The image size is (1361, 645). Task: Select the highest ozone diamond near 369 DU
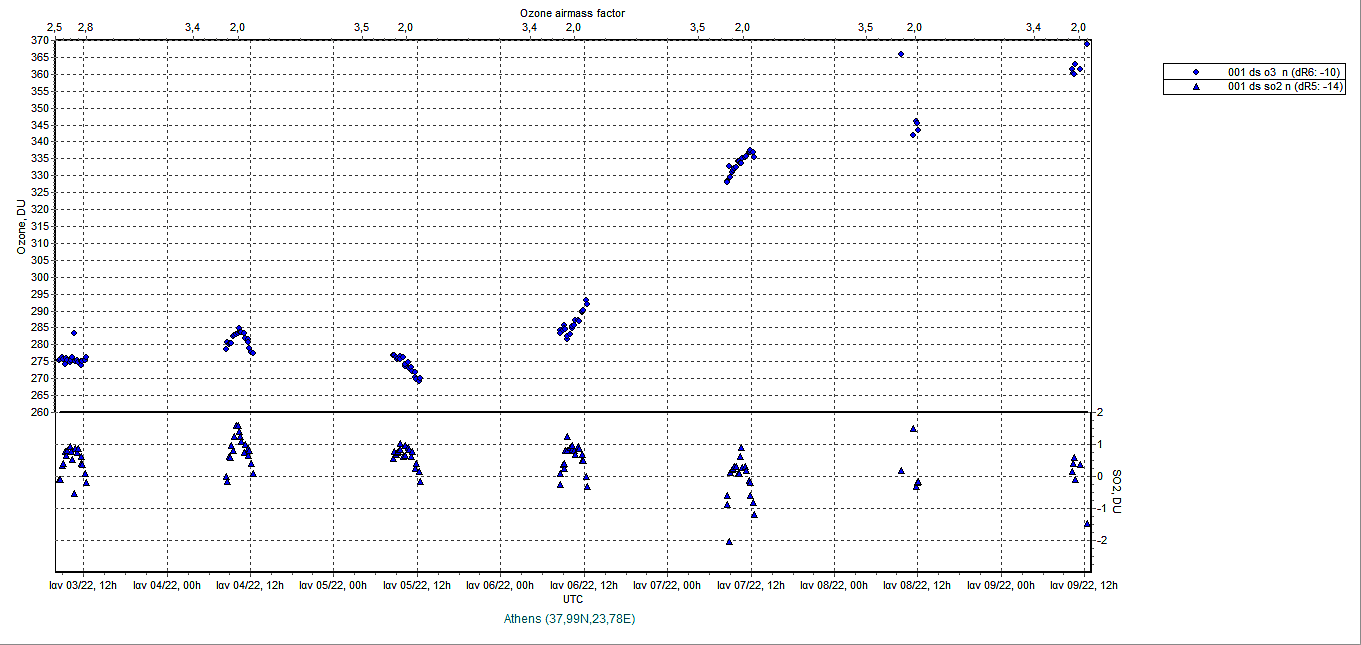click(x=1087, y=44)
